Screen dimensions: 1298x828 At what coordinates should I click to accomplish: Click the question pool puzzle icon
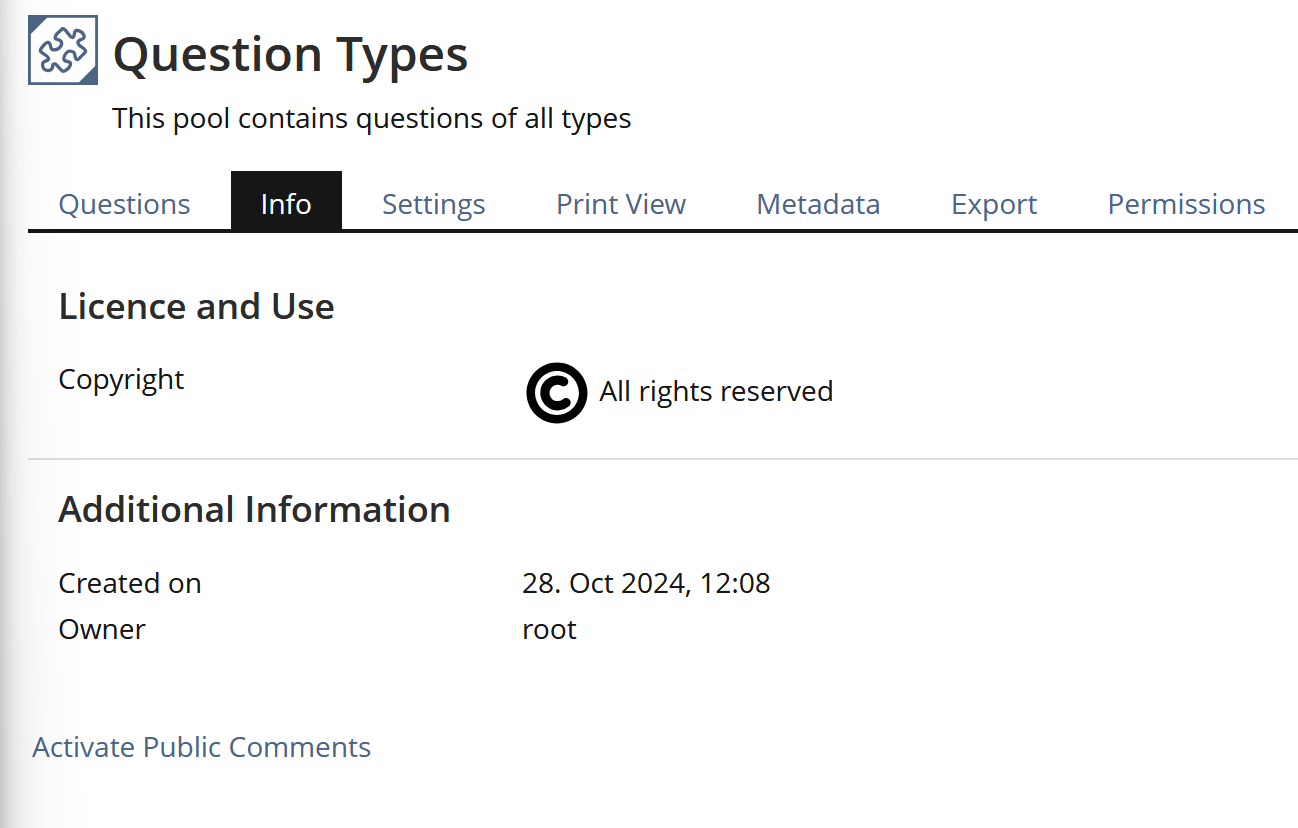tap(62, 50)
